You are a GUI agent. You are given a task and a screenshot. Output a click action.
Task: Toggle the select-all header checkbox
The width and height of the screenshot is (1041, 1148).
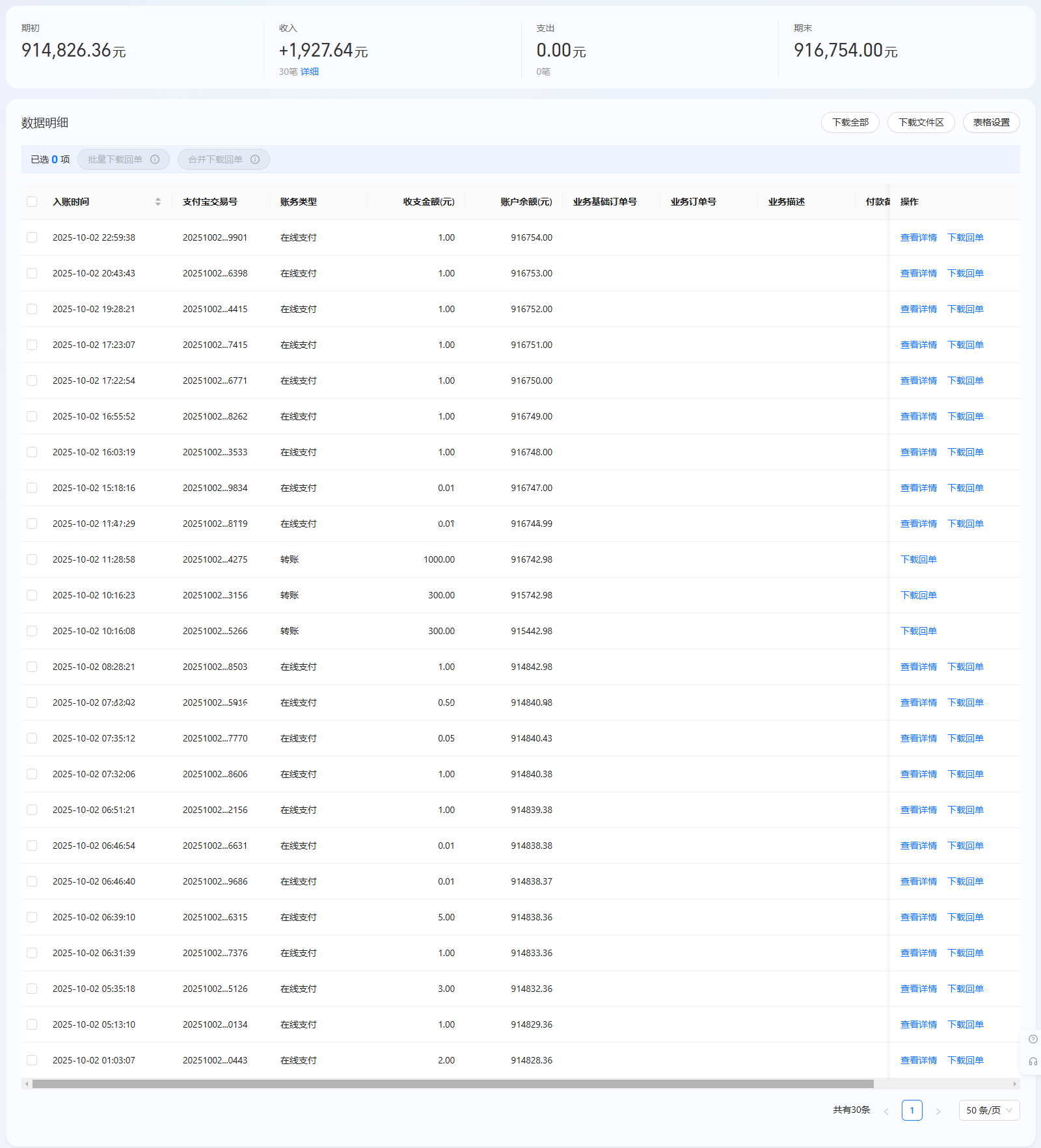coord(32,202)
